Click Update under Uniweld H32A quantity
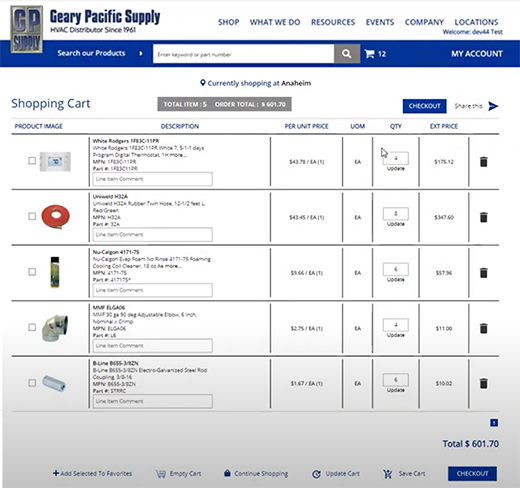 point(396,224)
